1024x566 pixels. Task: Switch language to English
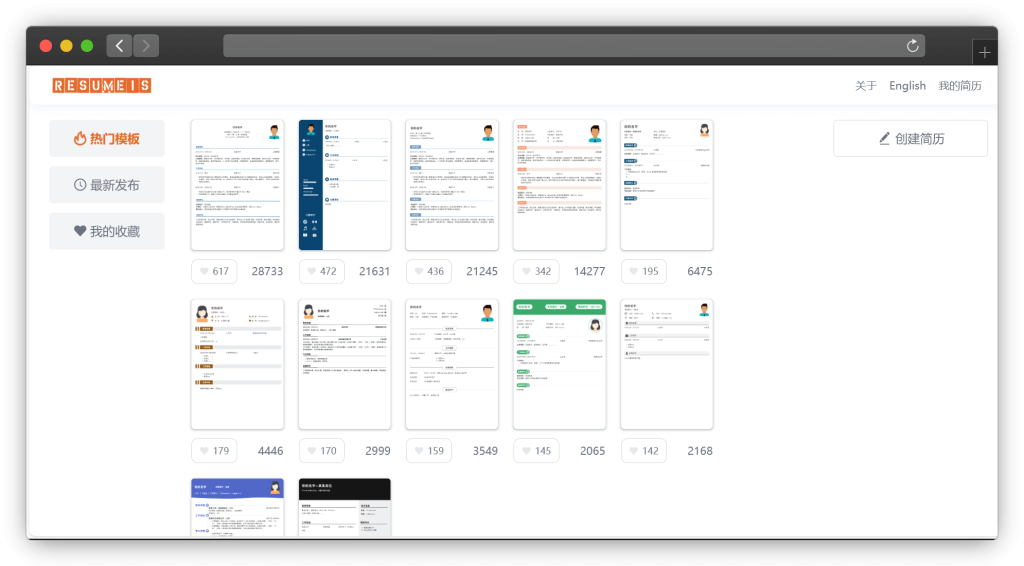(907, 86)
